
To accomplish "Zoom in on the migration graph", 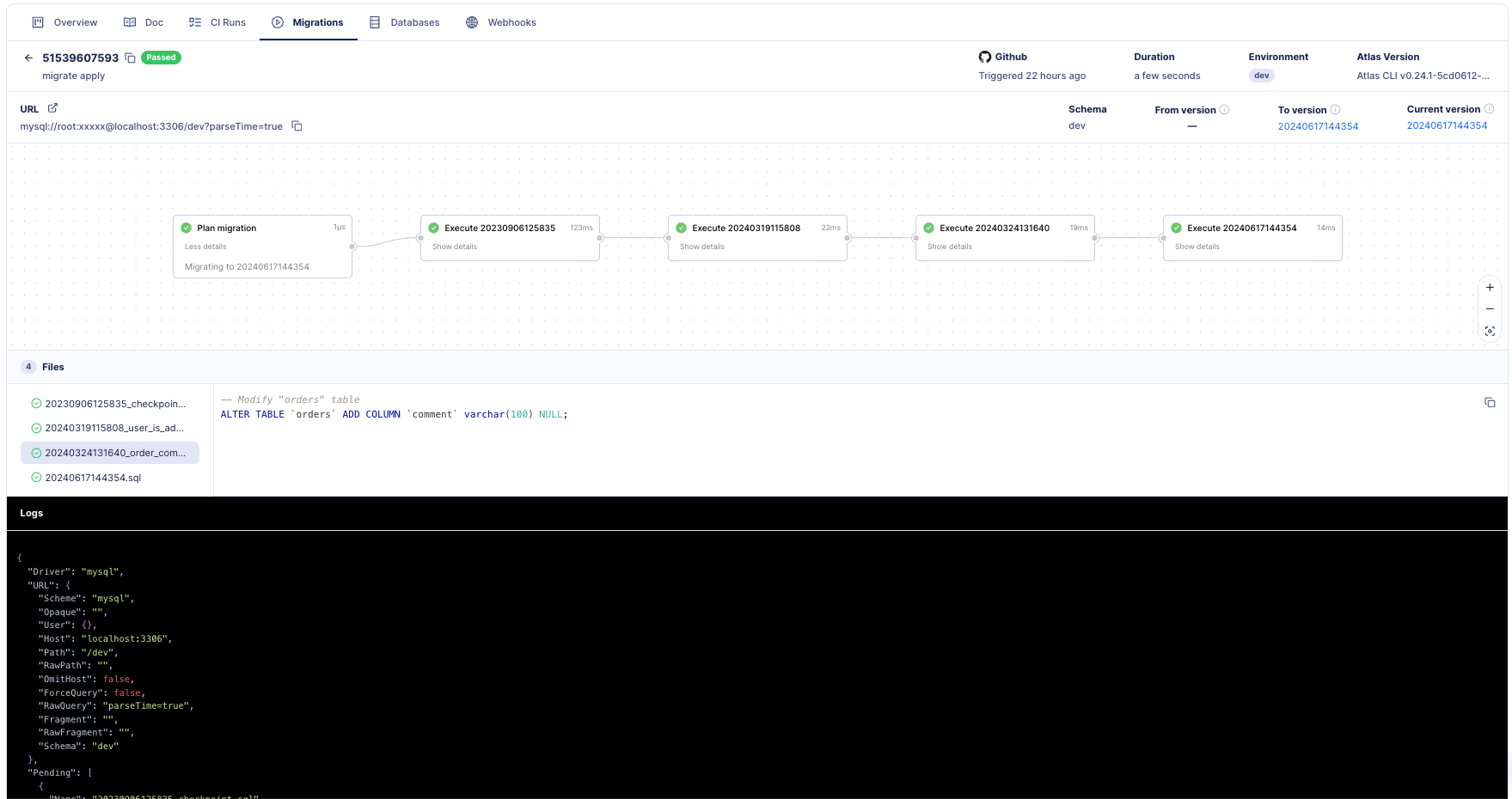I will tap(1490, 287).
